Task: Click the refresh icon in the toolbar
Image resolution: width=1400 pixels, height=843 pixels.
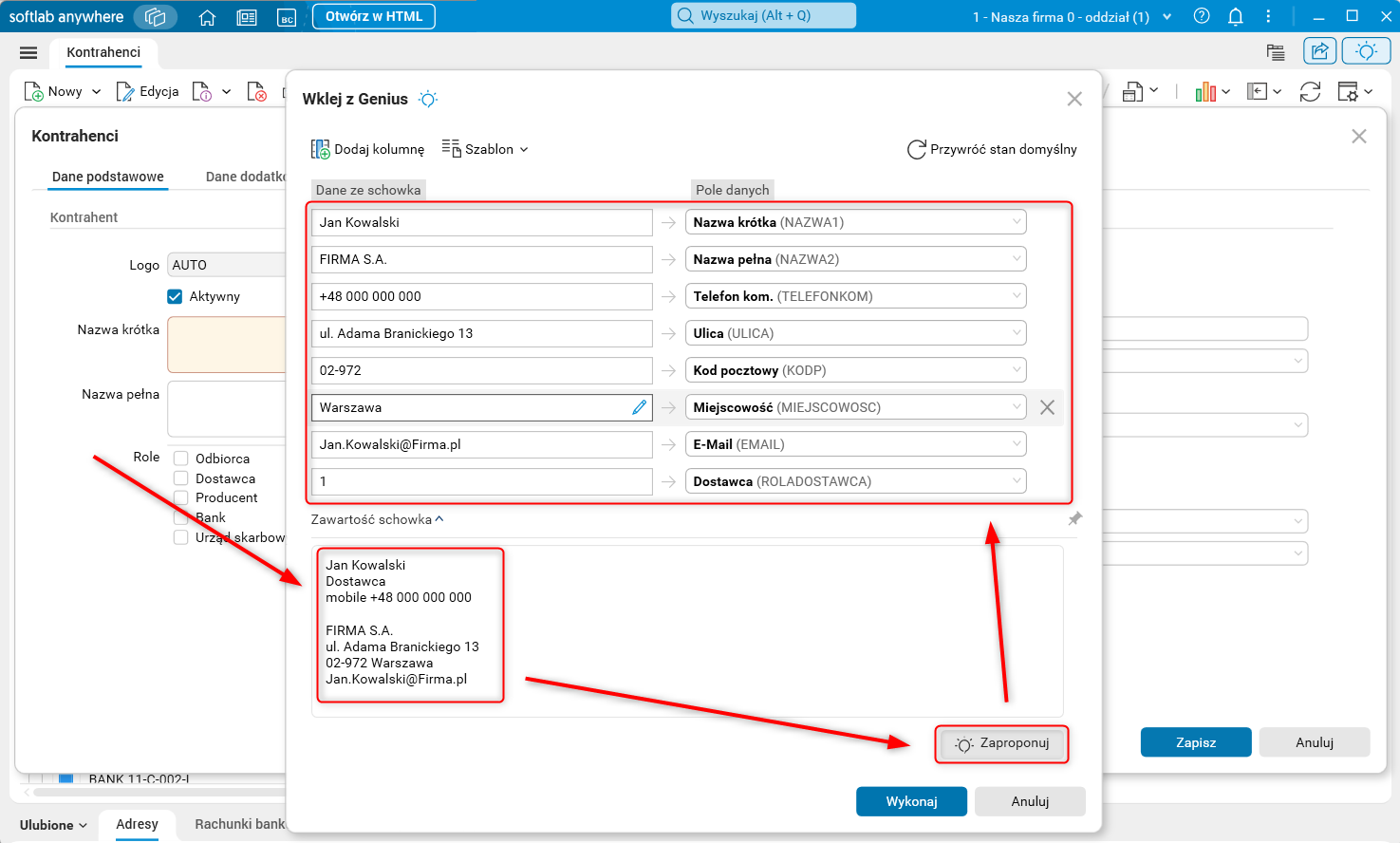Action: pos(1310,91)
